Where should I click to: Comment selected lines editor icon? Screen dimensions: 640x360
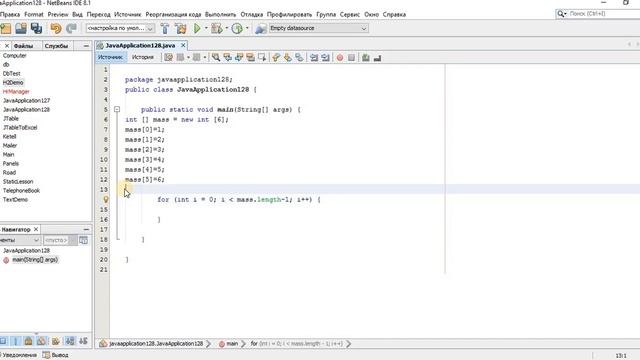[x=366, y=58]
